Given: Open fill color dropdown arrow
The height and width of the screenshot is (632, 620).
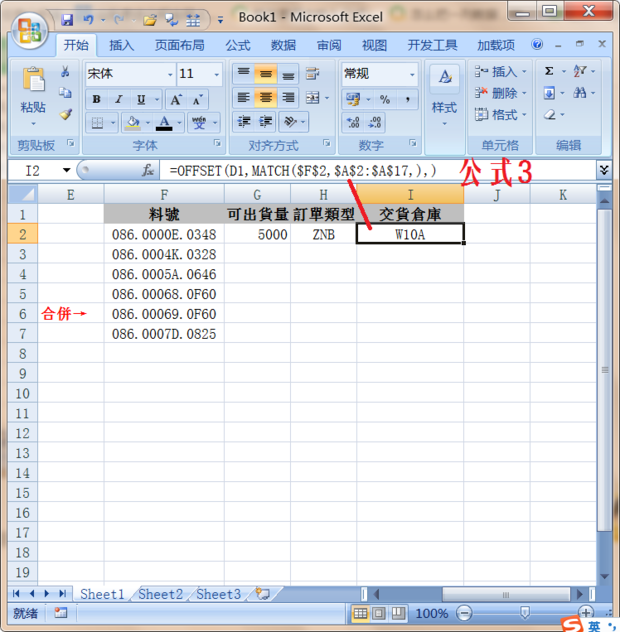Looking at the screenshot, I should 148,123.
